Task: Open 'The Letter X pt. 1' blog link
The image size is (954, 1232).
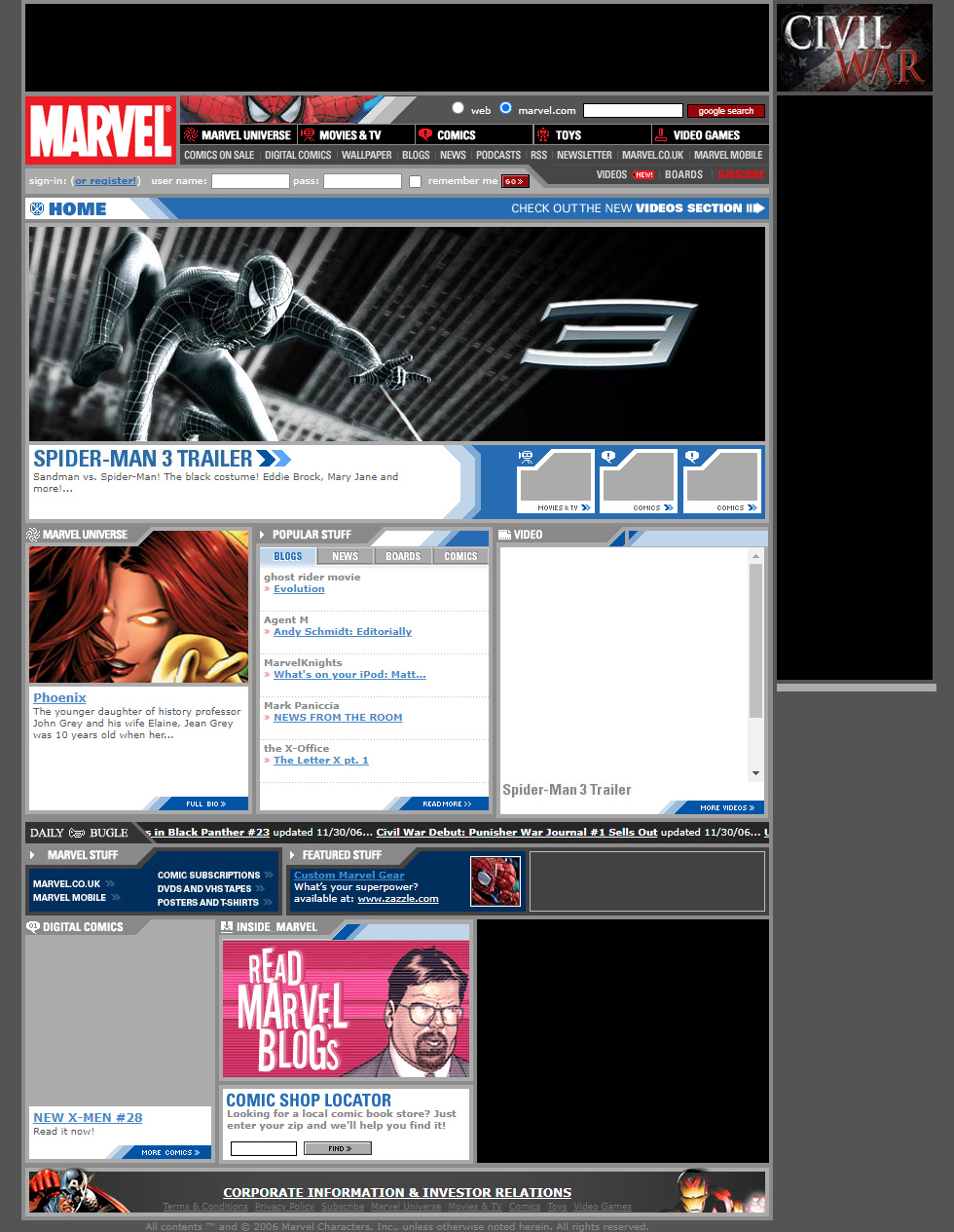Action: tap(321, 761)
